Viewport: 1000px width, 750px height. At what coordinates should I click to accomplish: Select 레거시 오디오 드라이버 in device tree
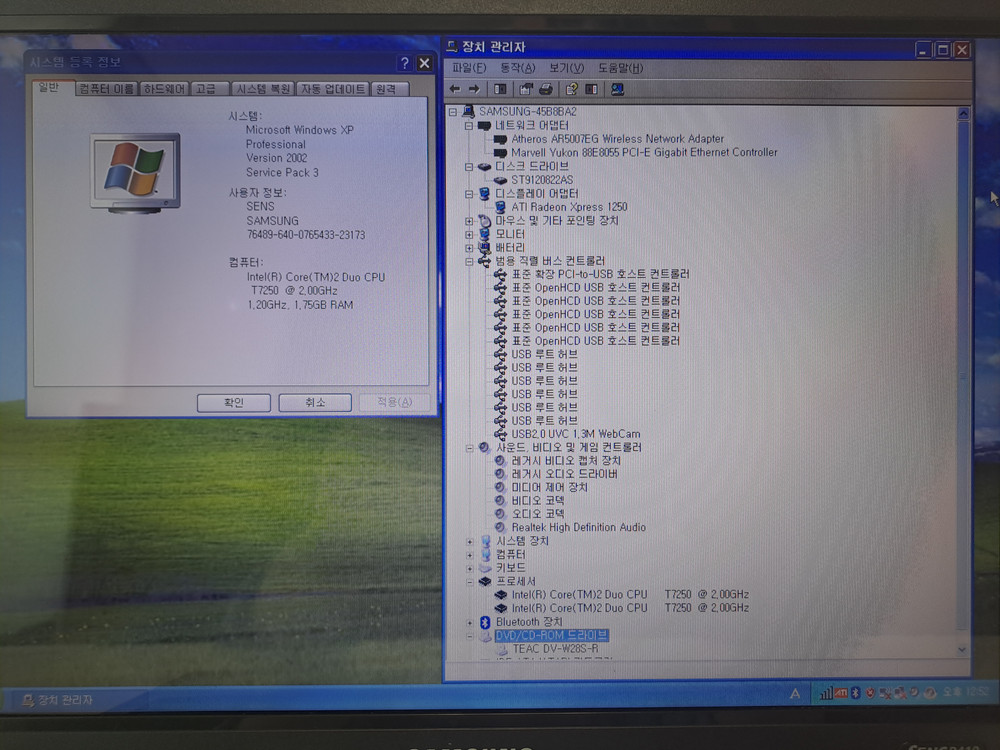(564, 474)
